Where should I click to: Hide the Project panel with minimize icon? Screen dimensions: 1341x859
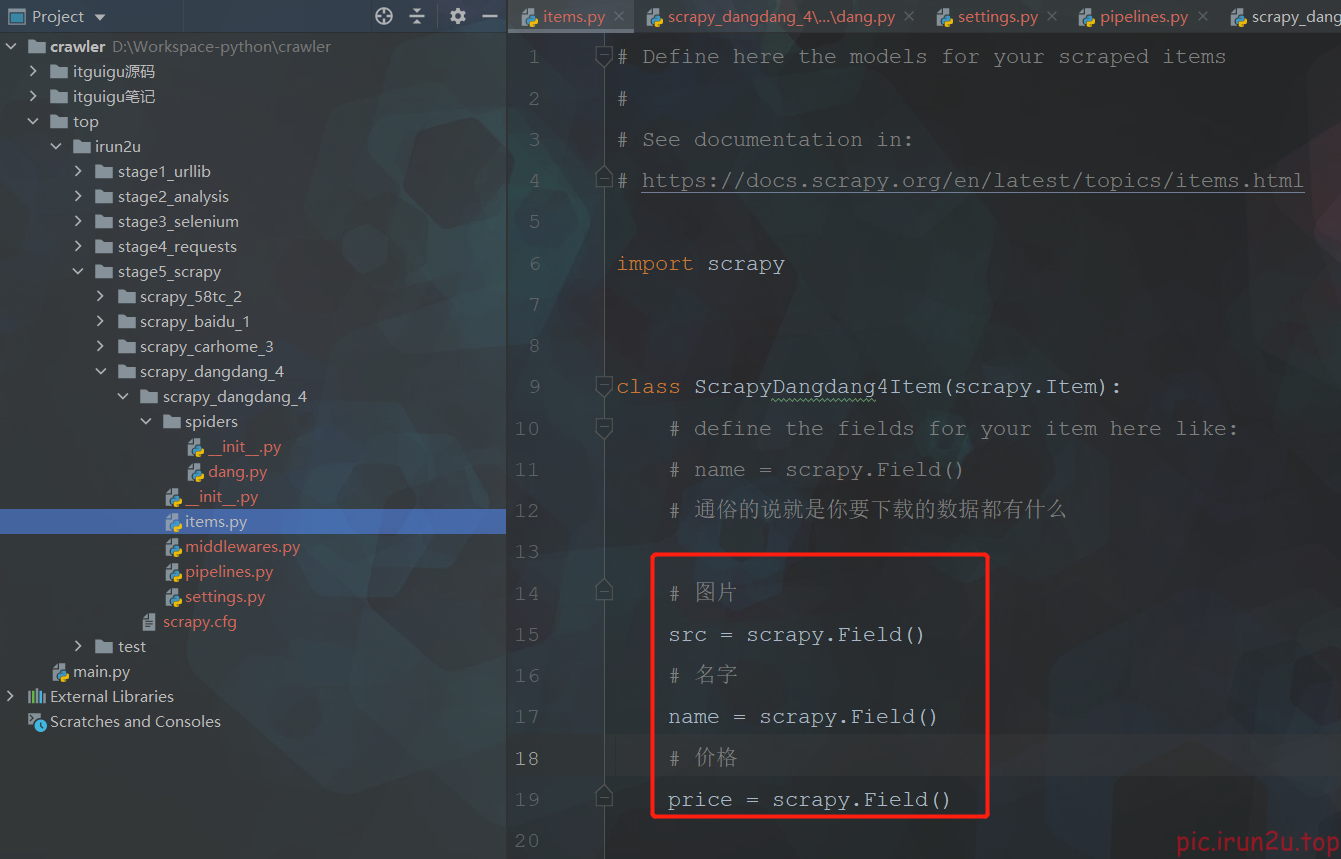pyautogui.click(x=490, y=16)
